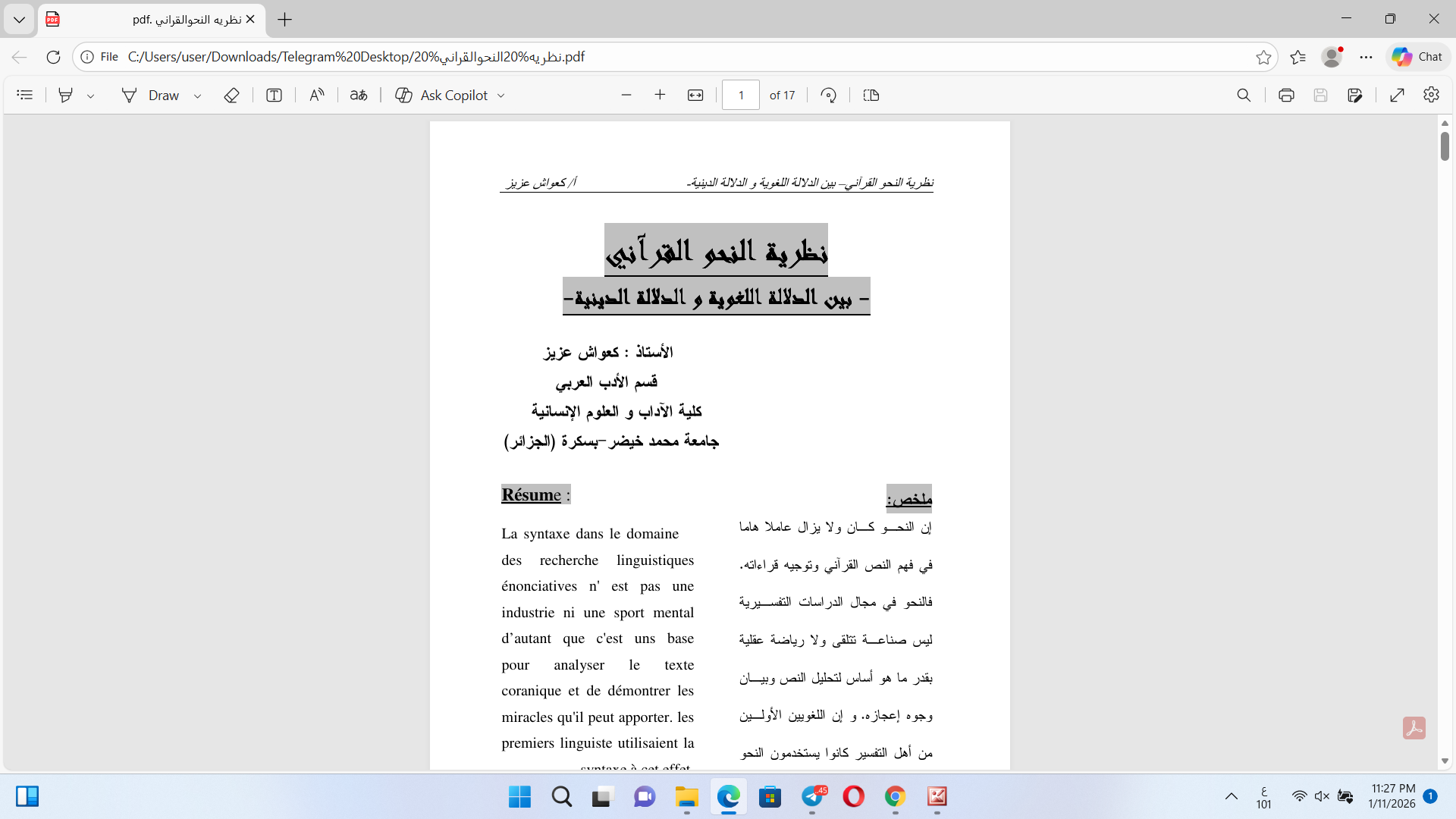Open the taskbar chat app icon
The image size is (1456, 819).
click(x=645, y=796)
